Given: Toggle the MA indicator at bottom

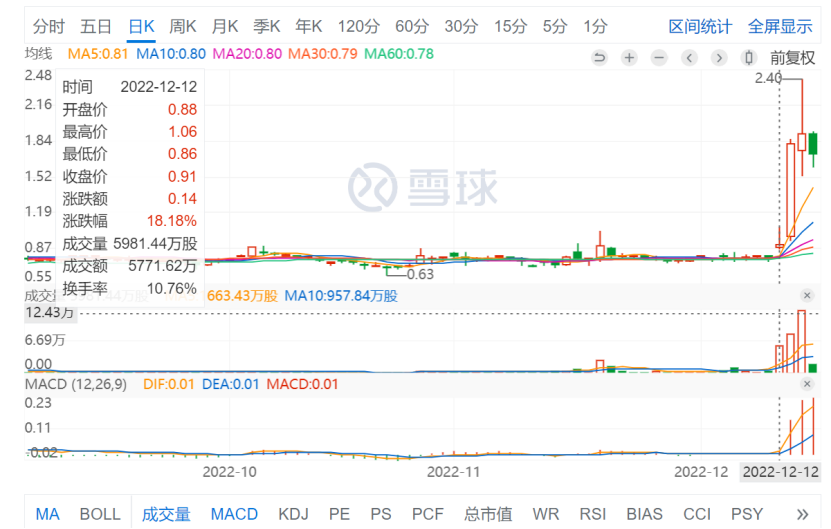Looking at the screenshot, I should 48,514.
